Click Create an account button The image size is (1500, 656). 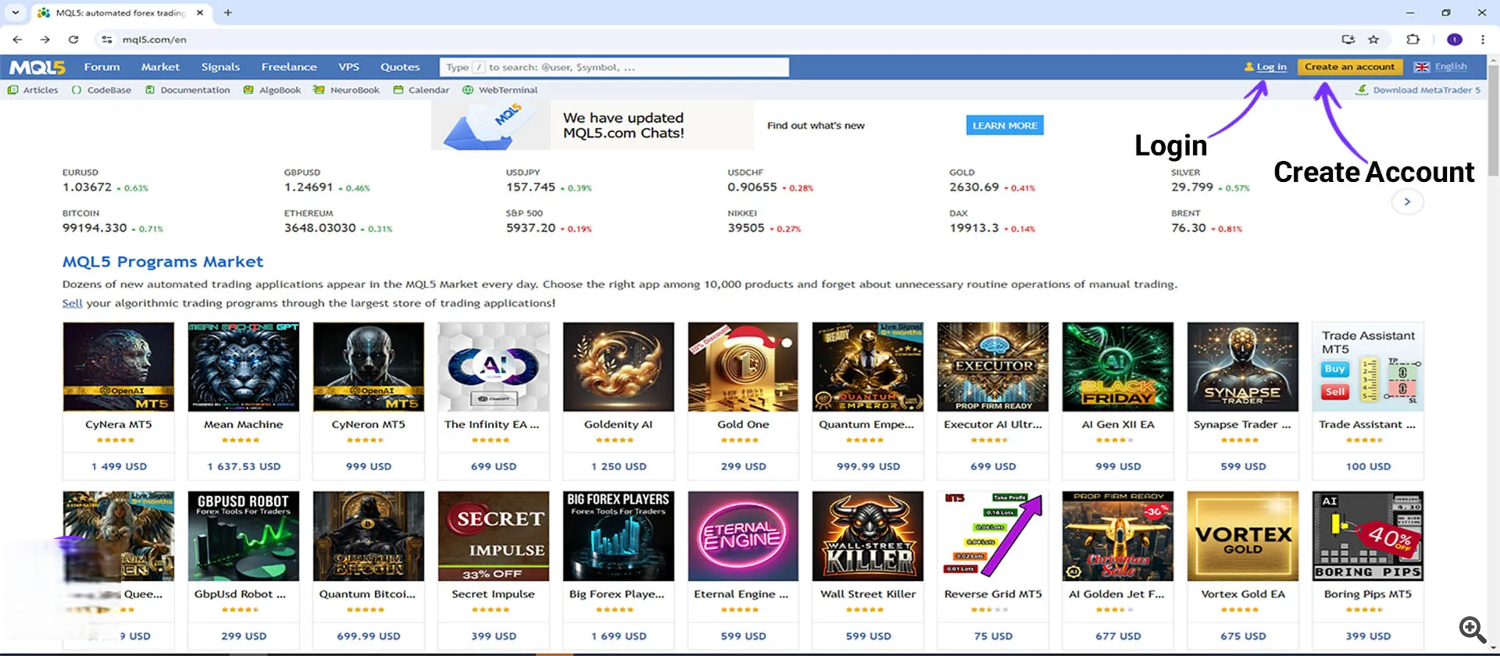point(1349,67)
